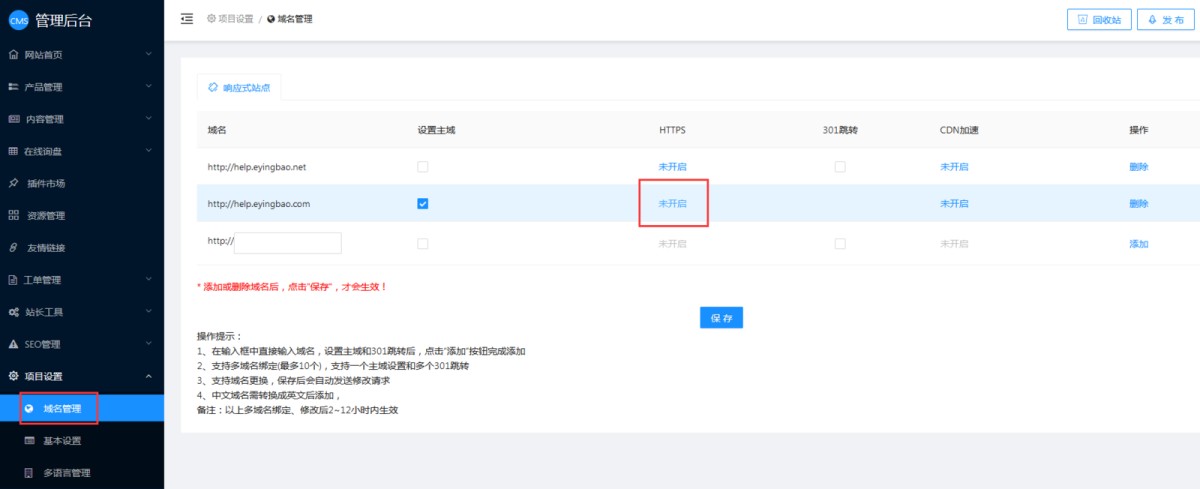Enable 设置主域 checkbox for help.eyingbao.net
Screen dimensions: 1200x489
point(423,167)
